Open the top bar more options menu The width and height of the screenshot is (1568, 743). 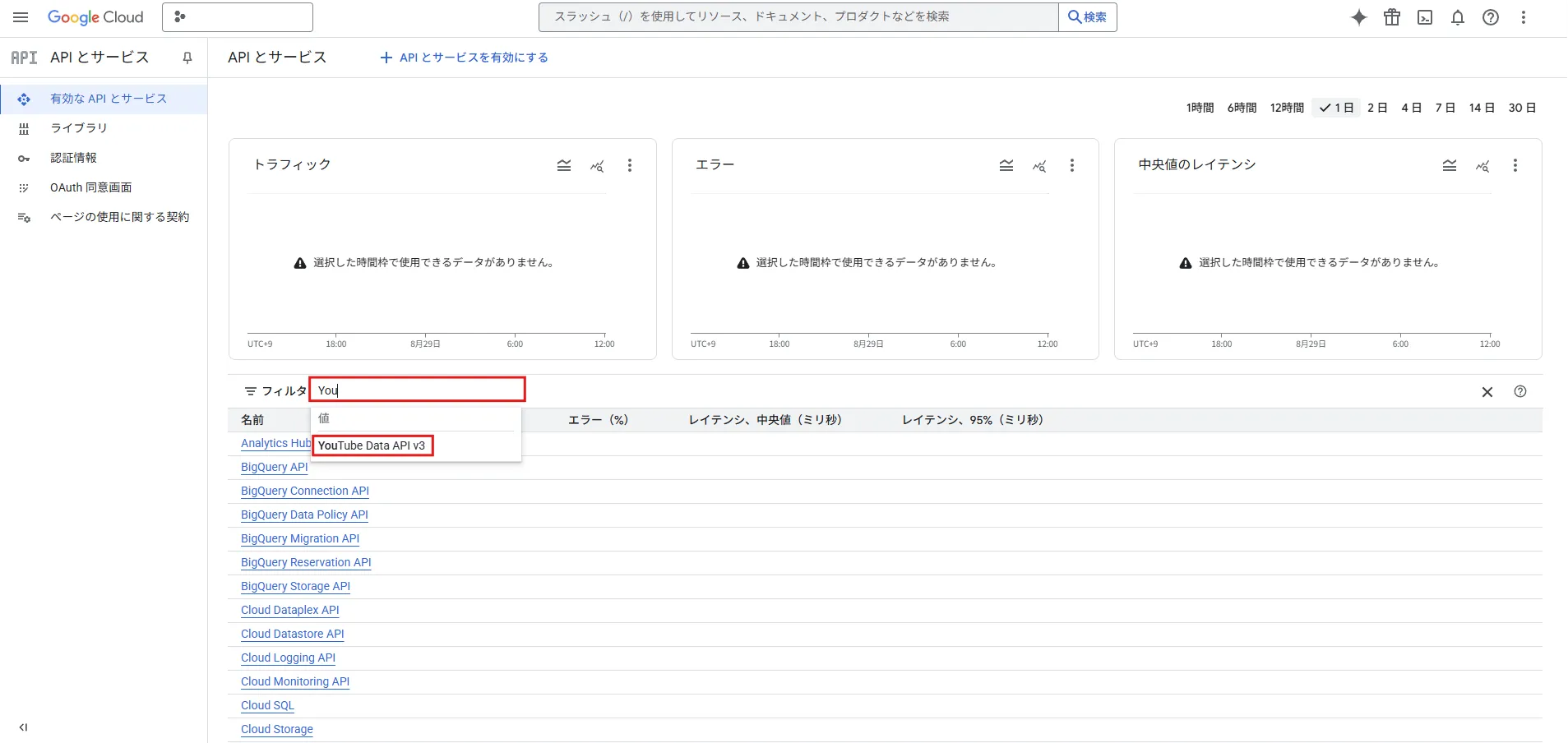(x=1524, y=17)
